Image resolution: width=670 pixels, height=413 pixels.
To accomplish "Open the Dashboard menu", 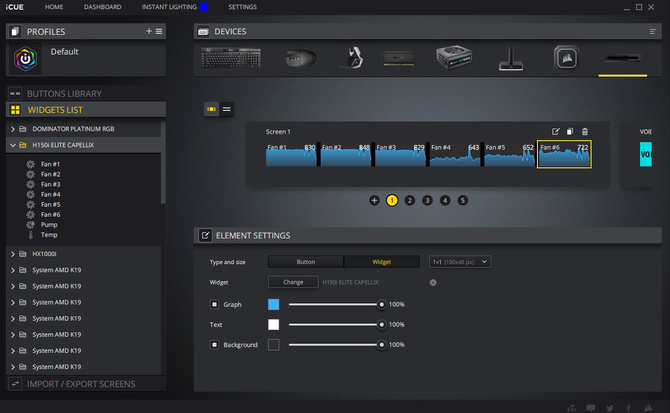I will tap(103, 7).
